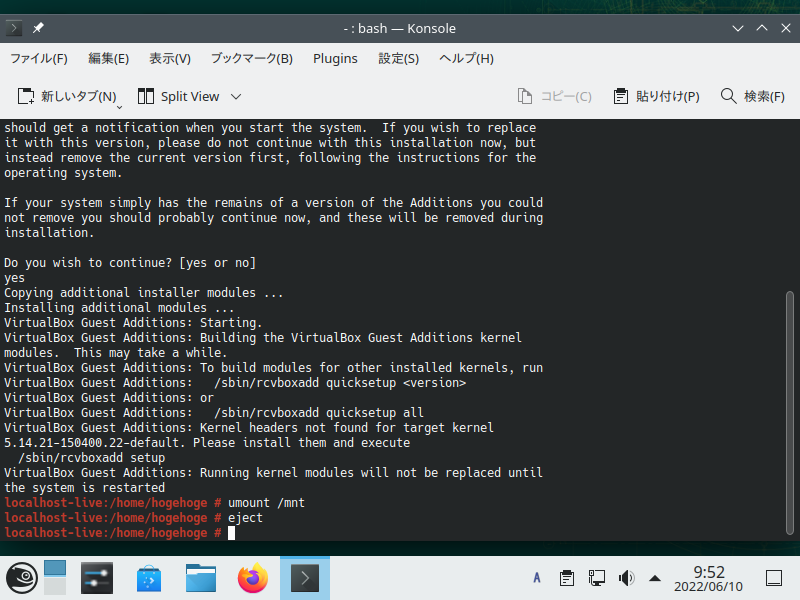Expand hidden system tray icons arrow
This screenshot has width=800, height=600.
coord(655,579)
